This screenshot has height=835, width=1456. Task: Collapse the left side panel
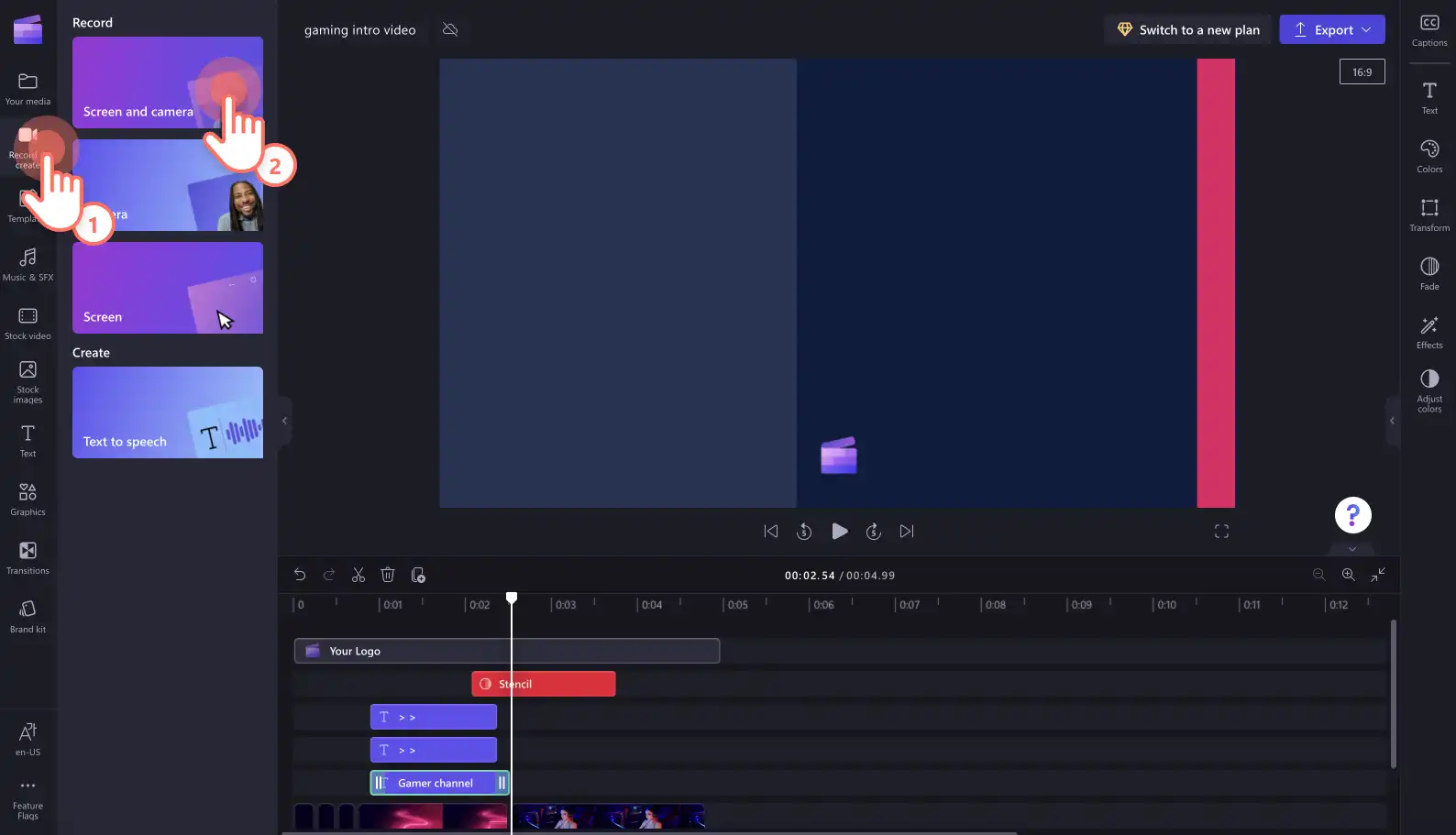point(284,421)
